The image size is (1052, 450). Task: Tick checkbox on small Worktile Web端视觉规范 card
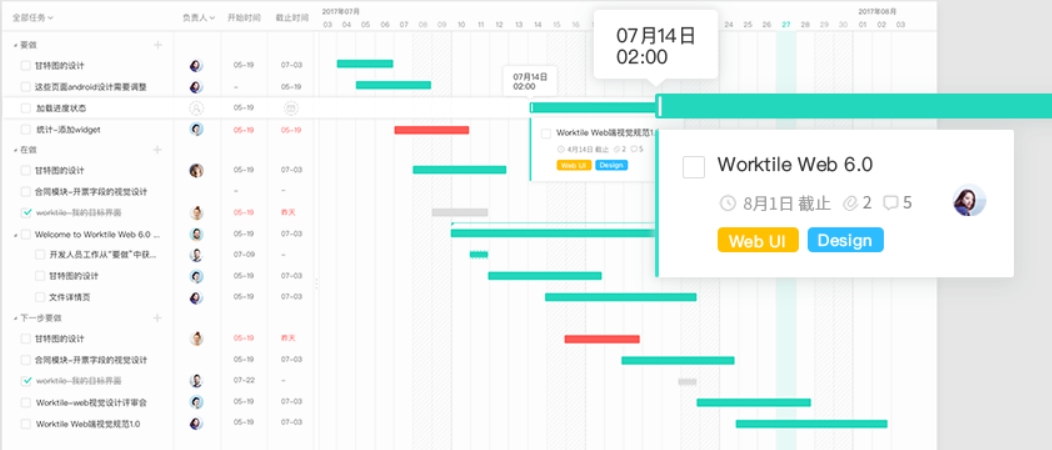coord(546,133)
